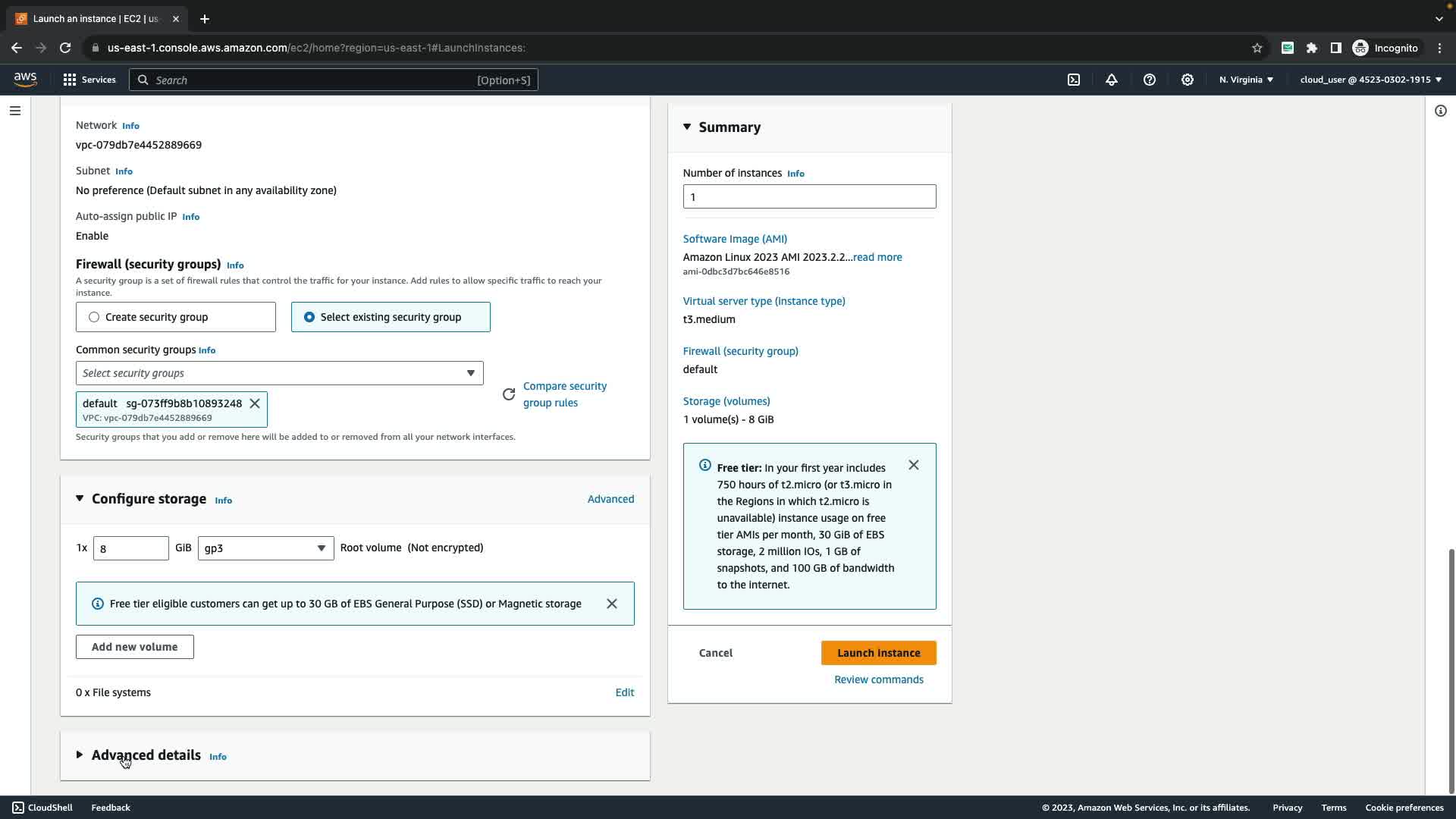Screen dimensions: 1456x819
Task: Open the Services grid menu
Action: click(89, 80)
